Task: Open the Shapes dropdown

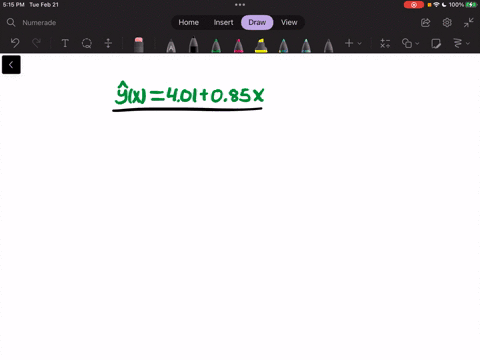Action: coord(410,43)
